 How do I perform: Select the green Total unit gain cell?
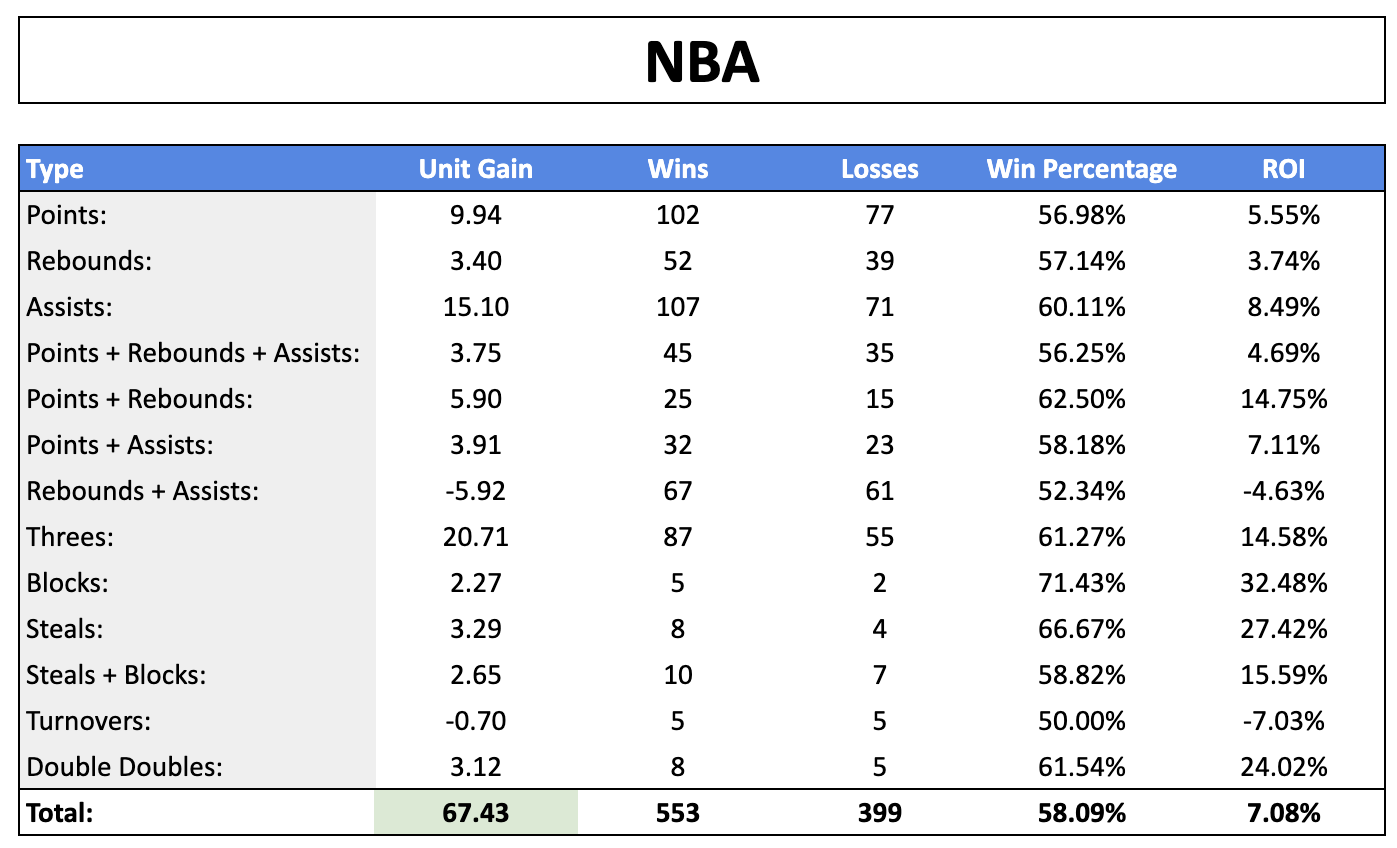[475, 813]
